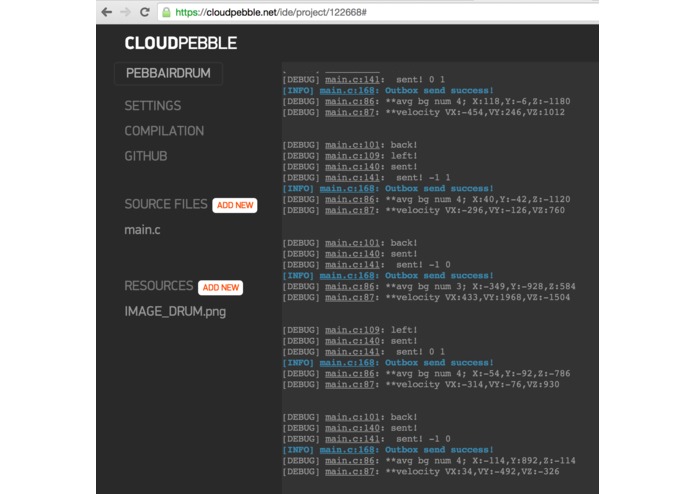Click log text 'VX:34,VY:-492,VZ:-326'
This screenshot has width=695, height=494.
(x=502, y=472)
